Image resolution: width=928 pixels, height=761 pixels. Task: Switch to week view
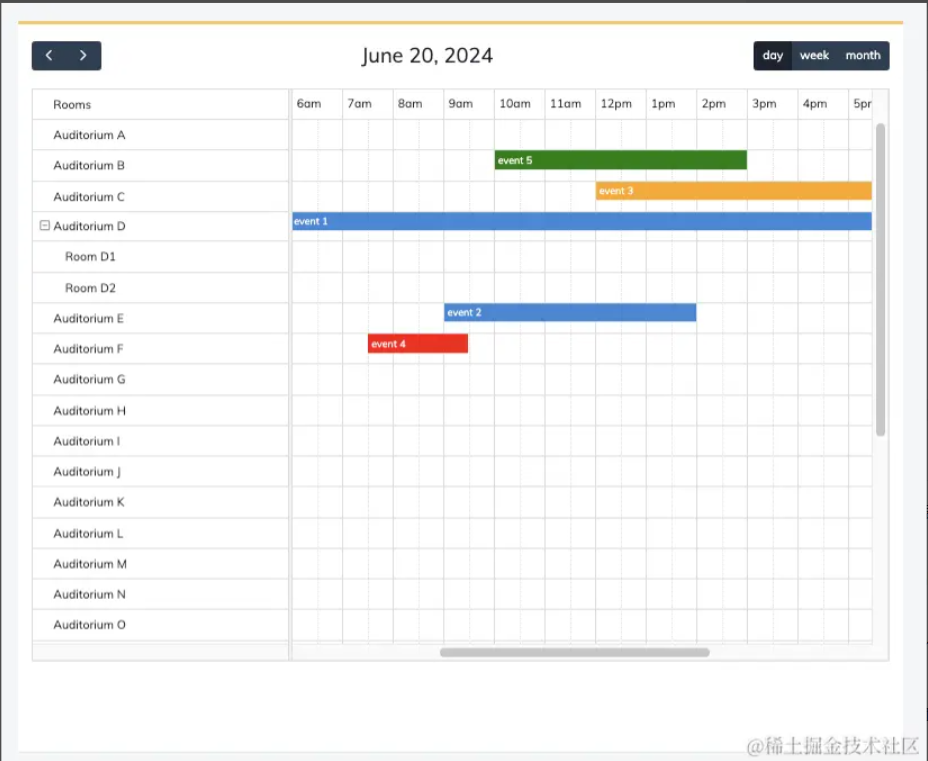pyautogui.click(x=814, y=55)
